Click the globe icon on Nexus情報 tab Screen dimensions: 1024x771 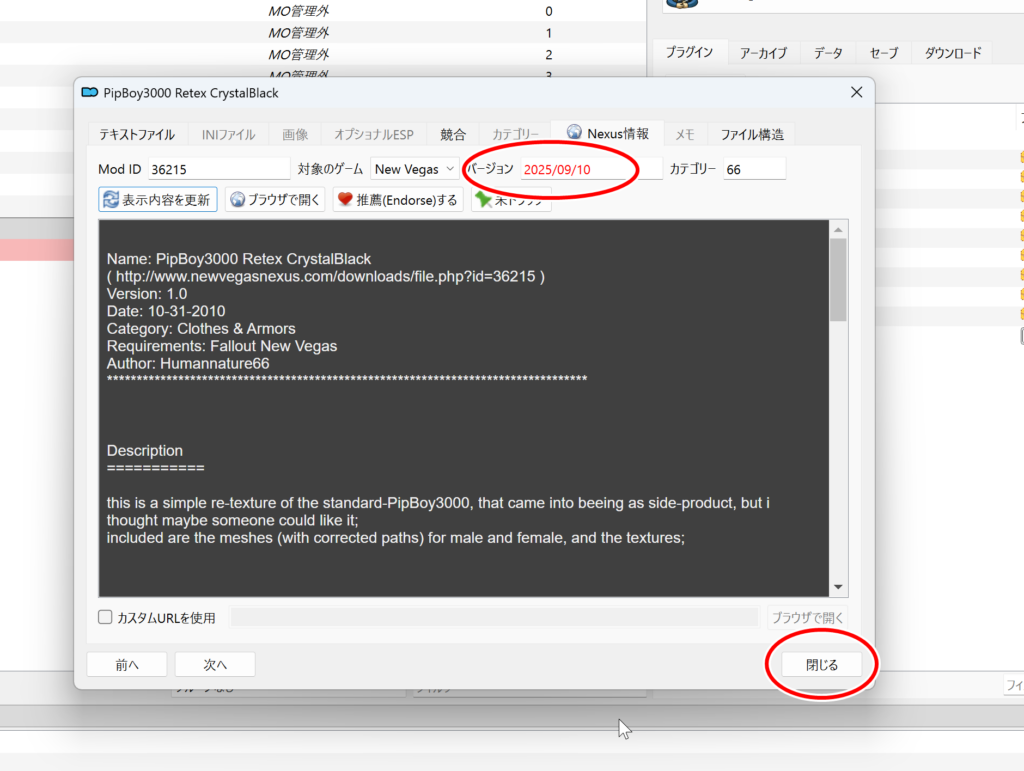tap(574, 133)
